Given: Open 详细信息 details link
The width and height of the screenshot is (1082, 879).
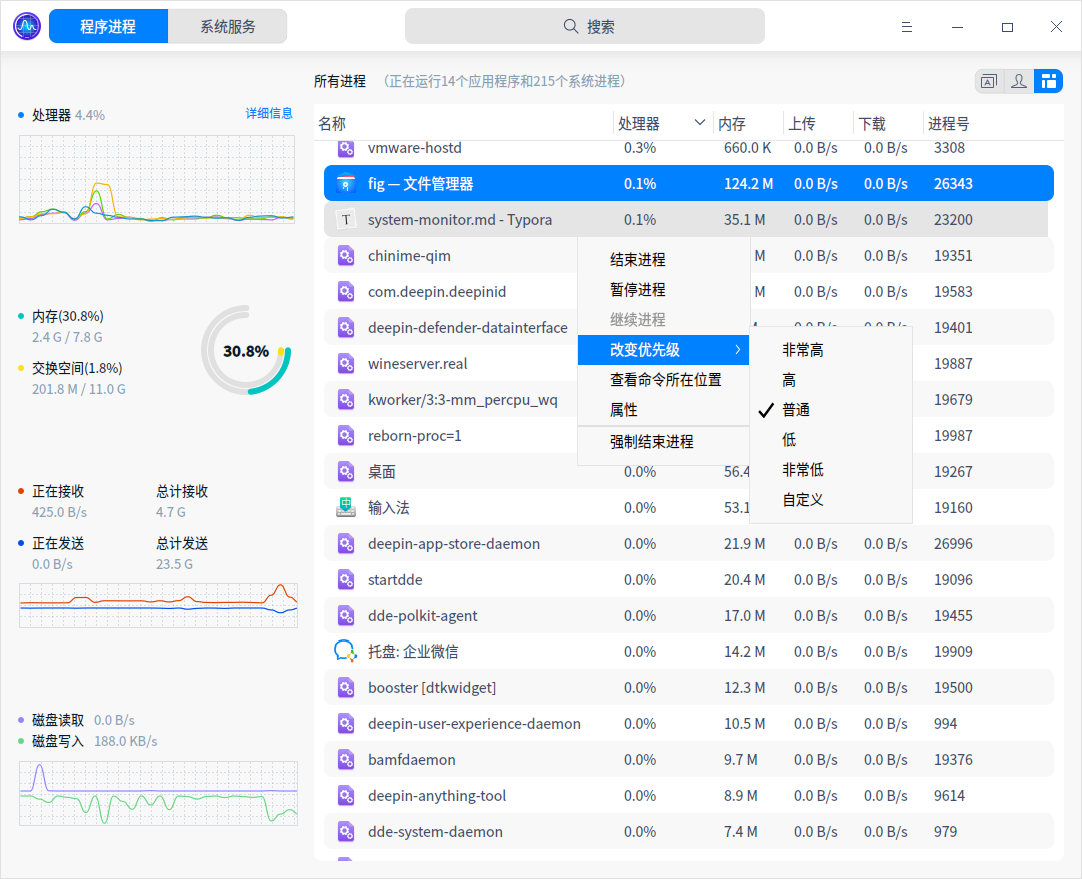Looking at the screenshot, I should pyautogui.click(x=269, y=113).
